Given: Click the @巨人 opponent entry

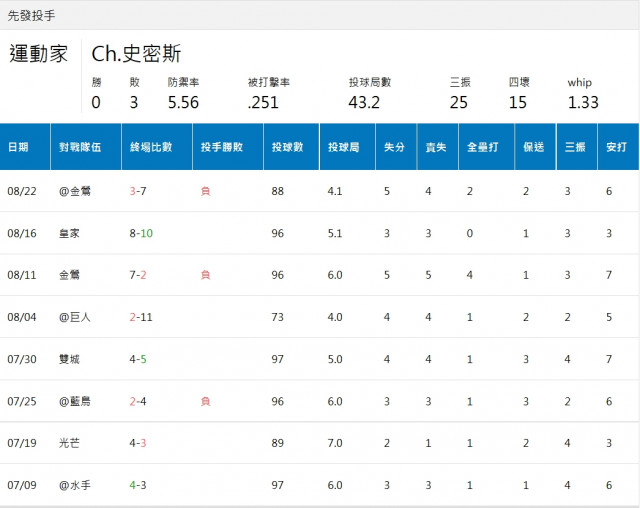Looking at the screenshot, I should tap(75, 317).
